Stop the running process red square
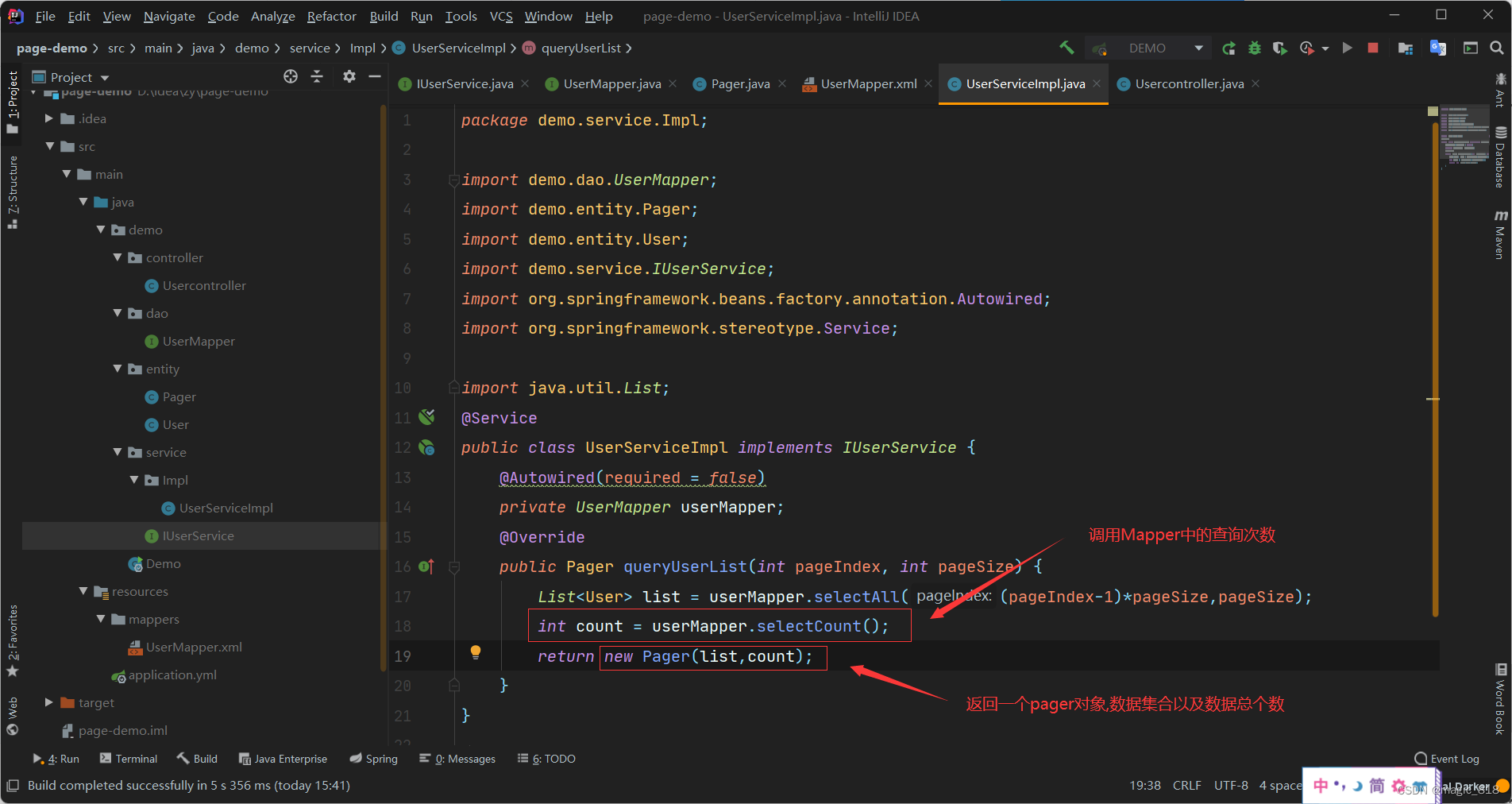The width and height of the screenshot is (1512, 804). 1372,48
